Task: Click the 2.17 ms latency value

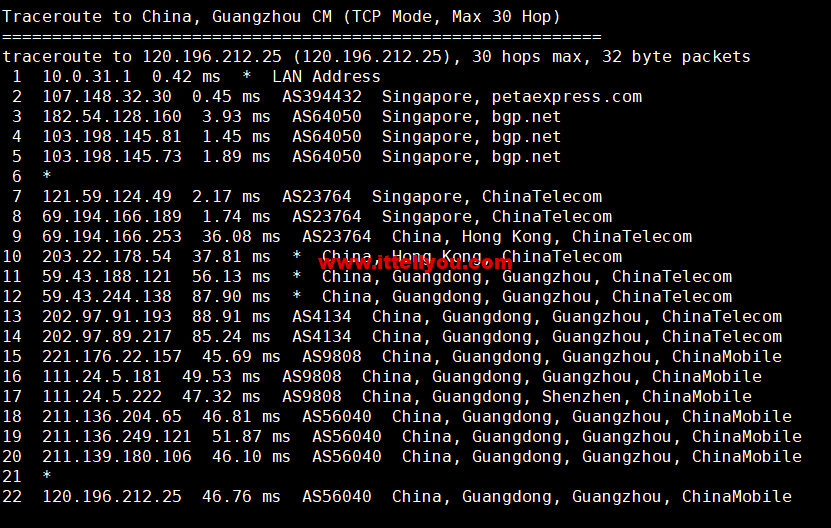Action: coord(226,197)
